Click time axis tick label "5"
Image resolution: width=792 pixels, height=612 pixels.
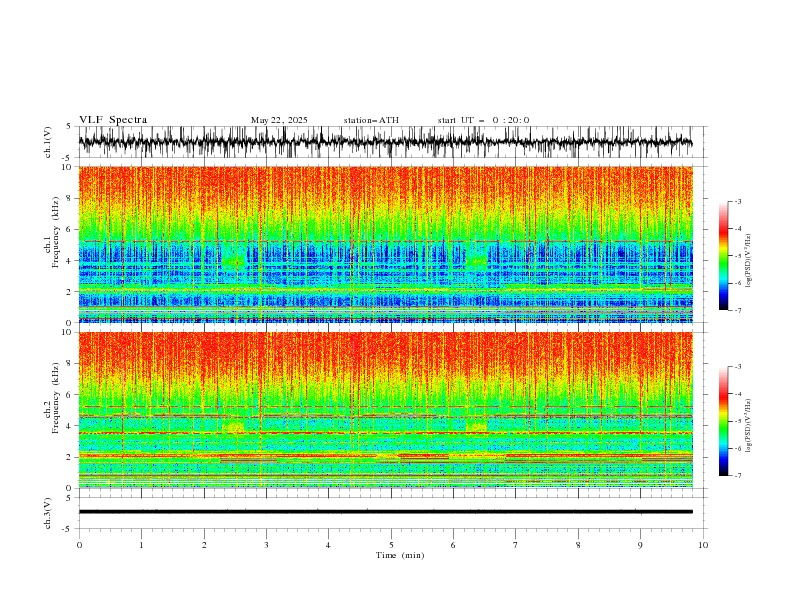tap(391, 545)
